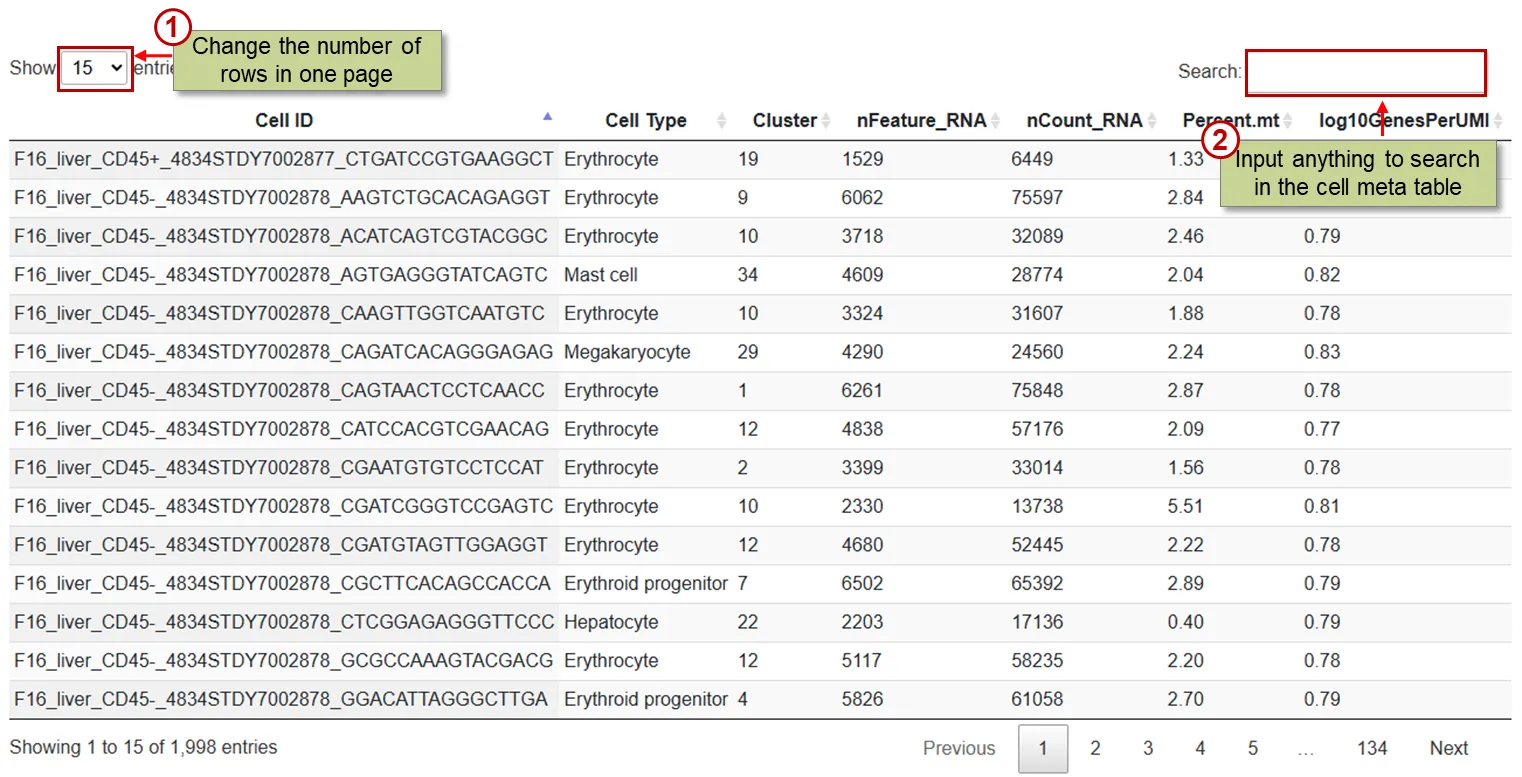Click the Cell Type sort arrows
The image size is (1522, 777).
tap(722, 121)
